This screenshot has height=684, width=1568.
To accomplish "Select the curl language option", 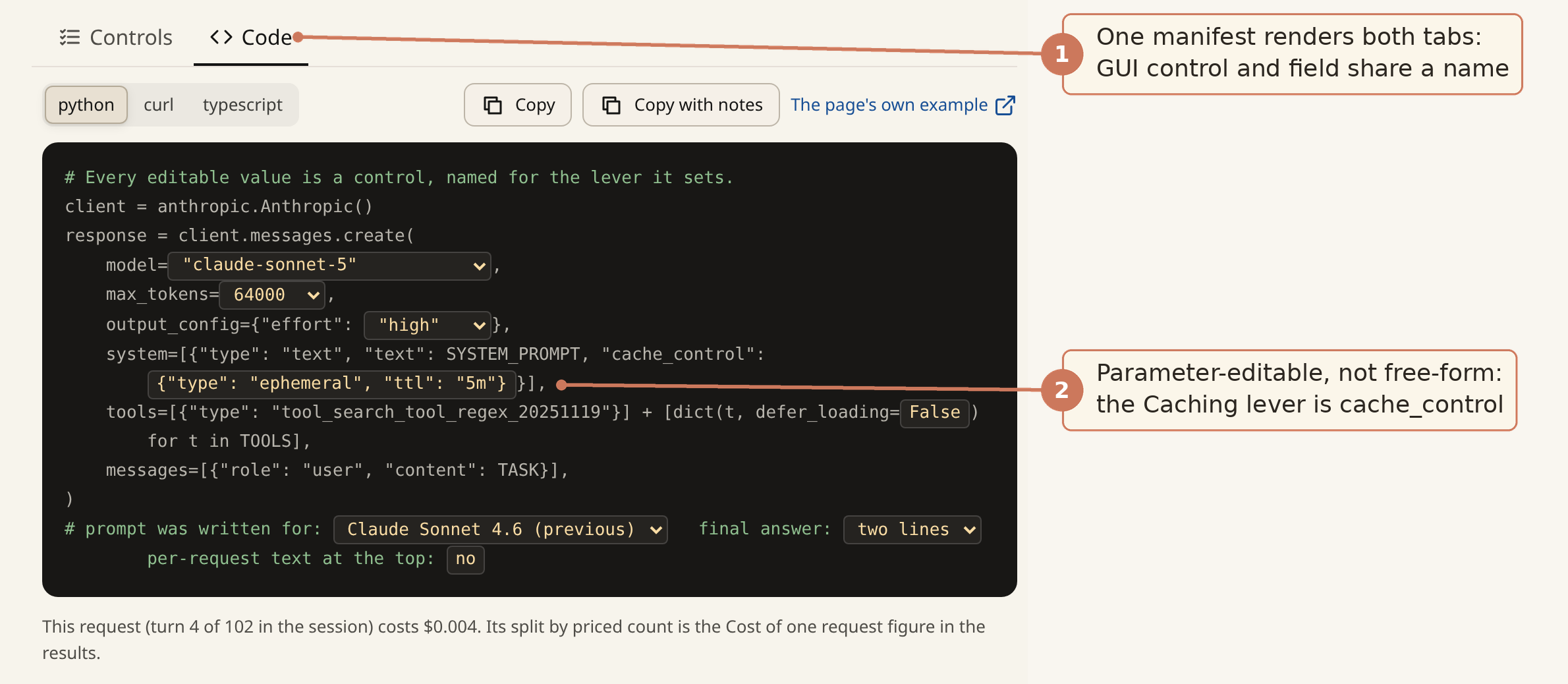I will pyautogui.click(x=158, y=105).
